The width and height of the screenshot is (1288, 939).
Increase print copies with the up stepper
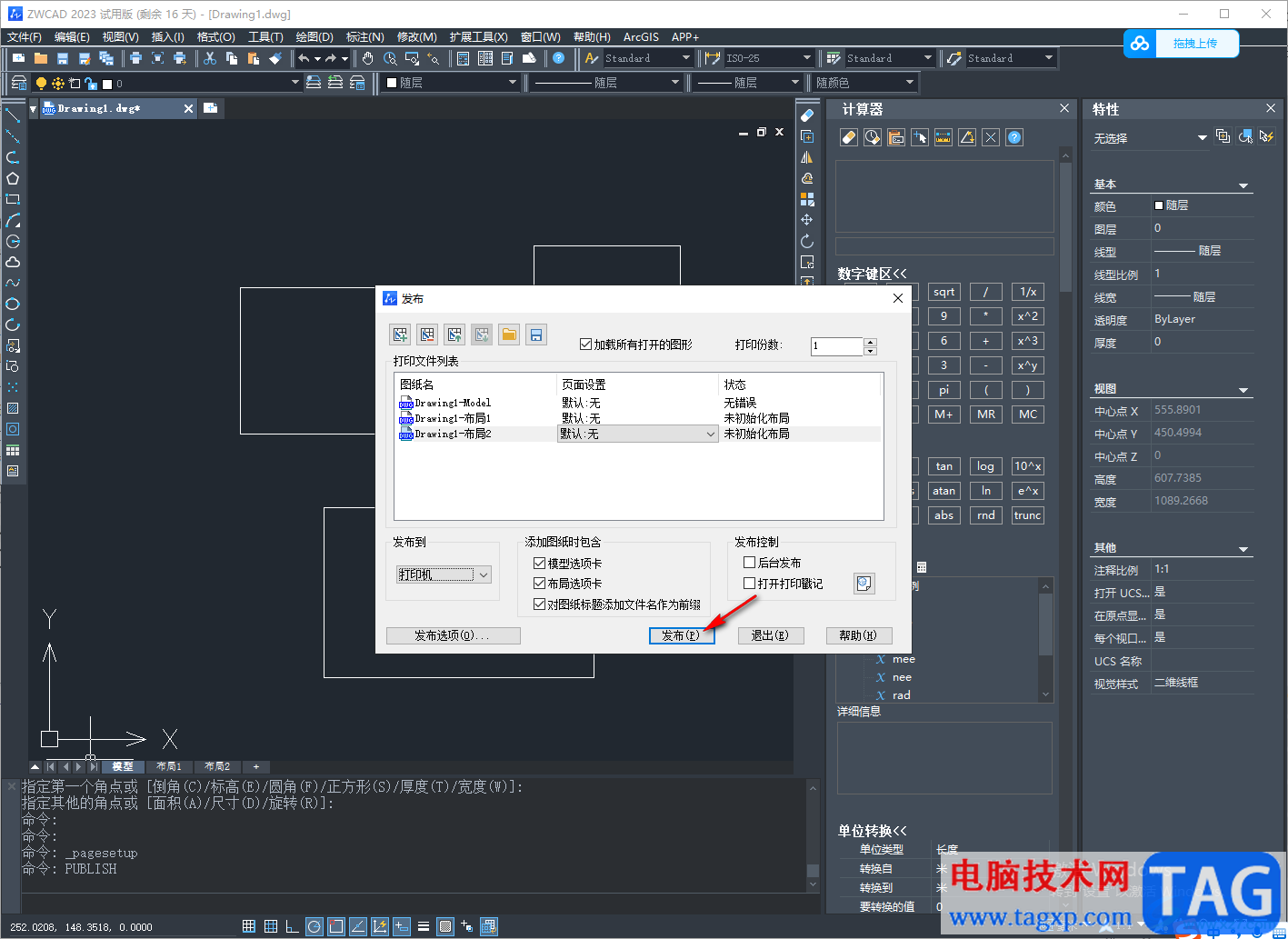point(871,342)
